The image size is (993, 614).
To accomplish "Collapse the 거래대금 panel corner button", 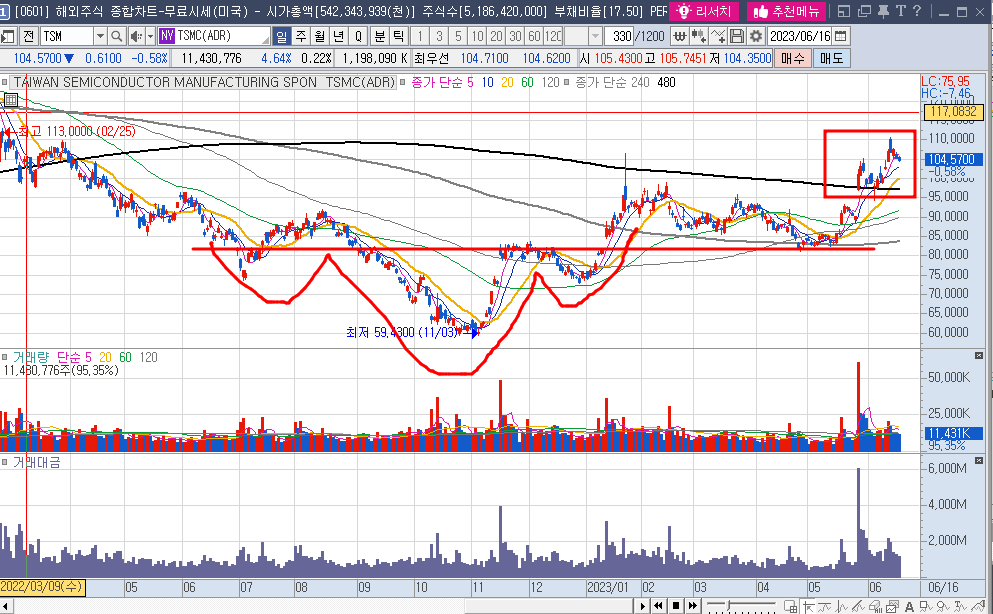I will click(x=978, y=461).
